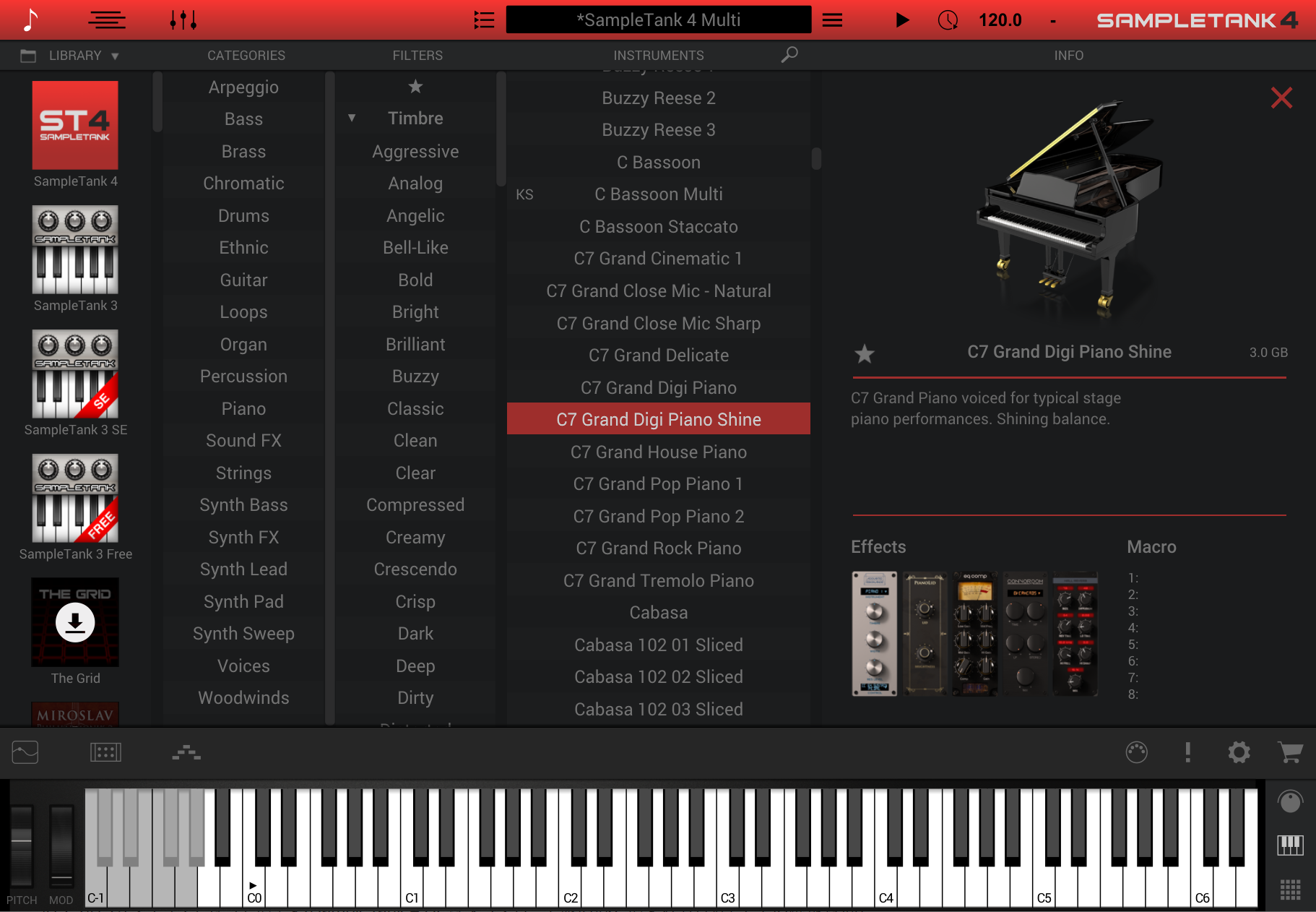Image resolution: width=1316 pixels, height=912 pixels.
Task: Select the SampleTank 3 SE library
Action: (x=75, y=374)
